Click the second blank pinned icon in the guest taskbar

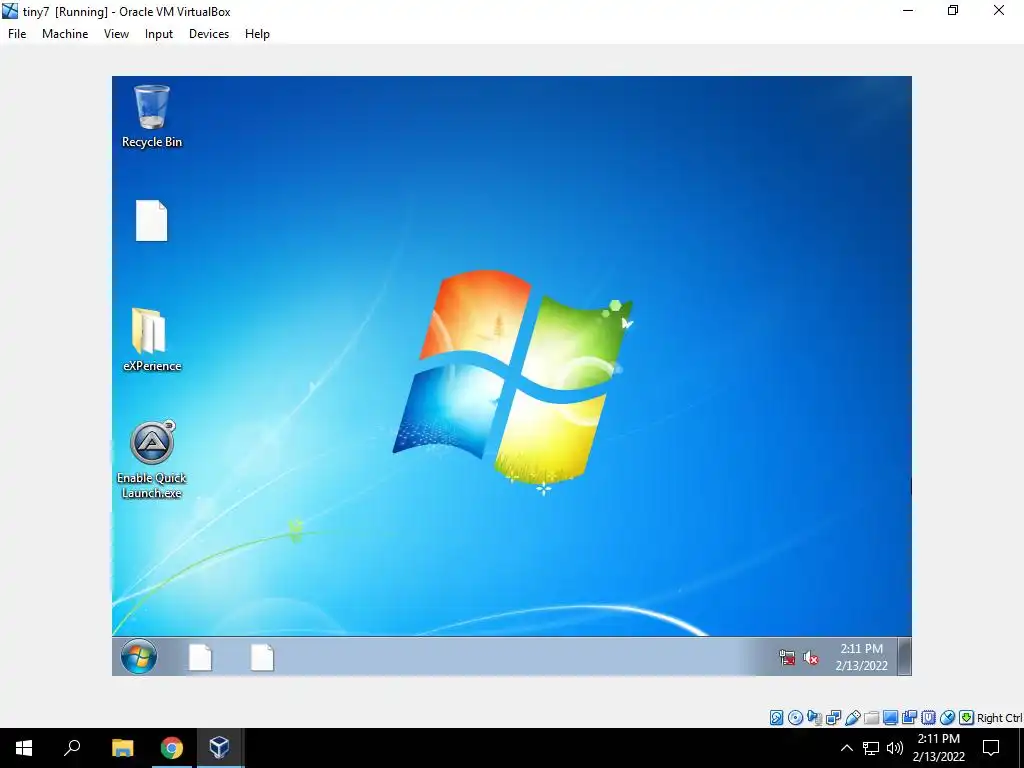[262, 657]
